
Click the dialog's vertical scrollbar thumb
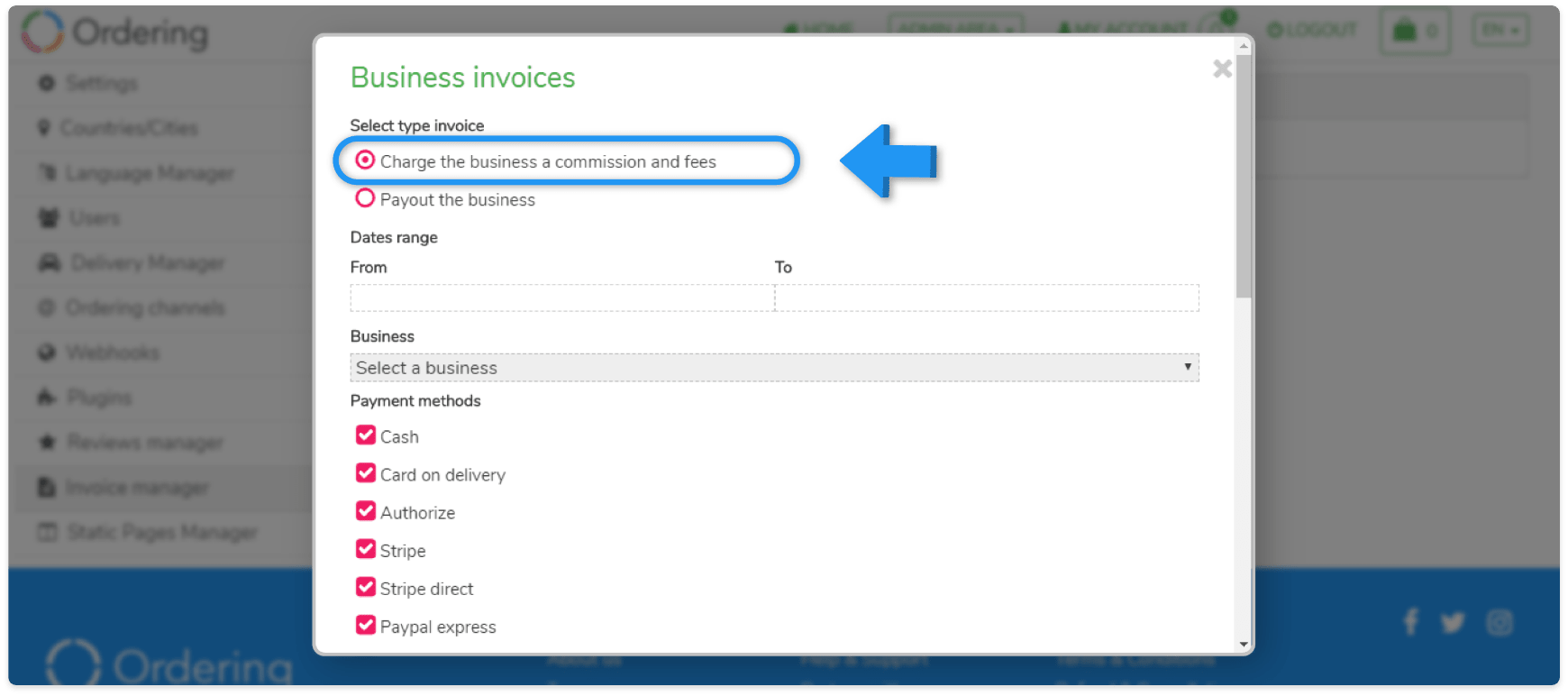pyautogui.click(x=1244, y=176)
